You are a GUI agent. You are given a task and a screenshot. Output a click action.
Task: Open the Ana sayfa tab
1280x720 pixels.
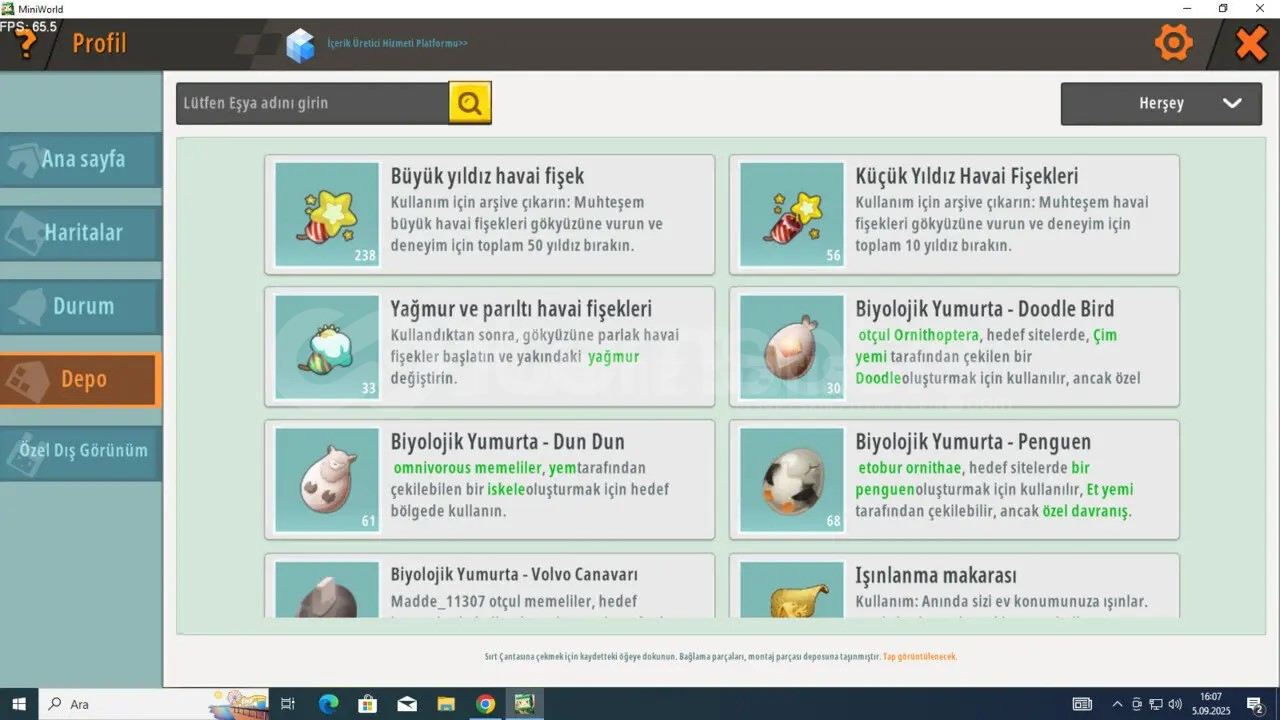[x=80, y=159]
